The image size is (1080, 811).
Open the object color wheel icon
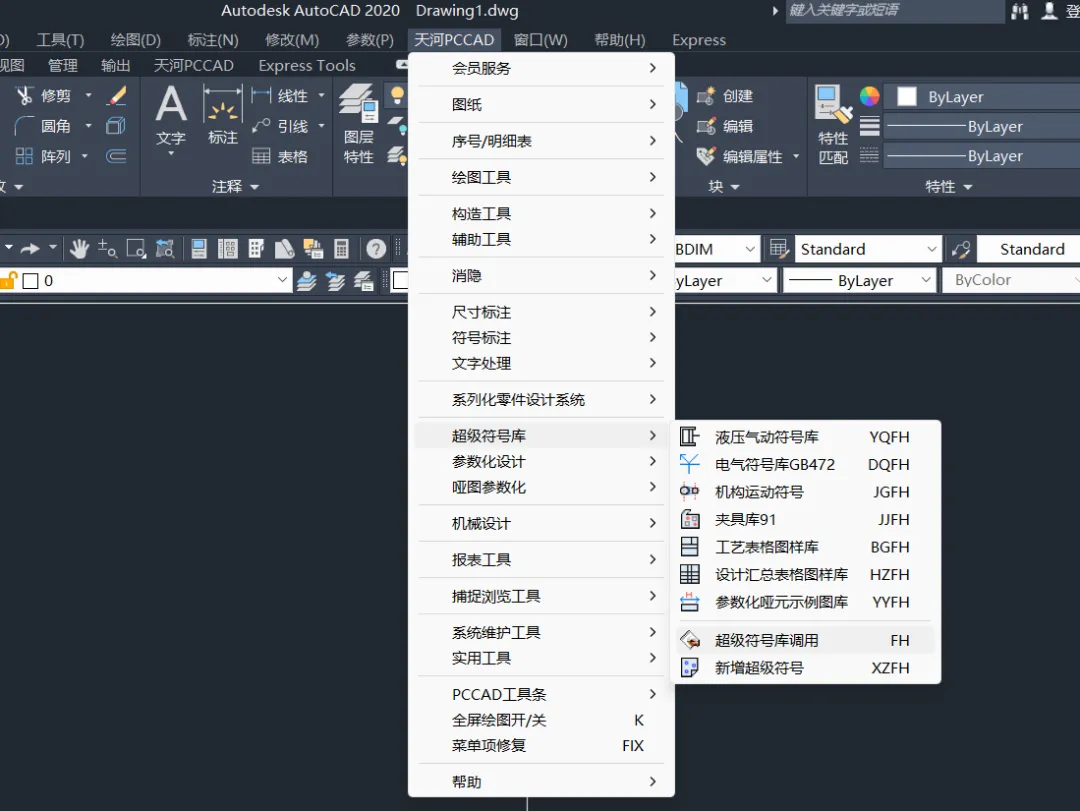(869, 96)
